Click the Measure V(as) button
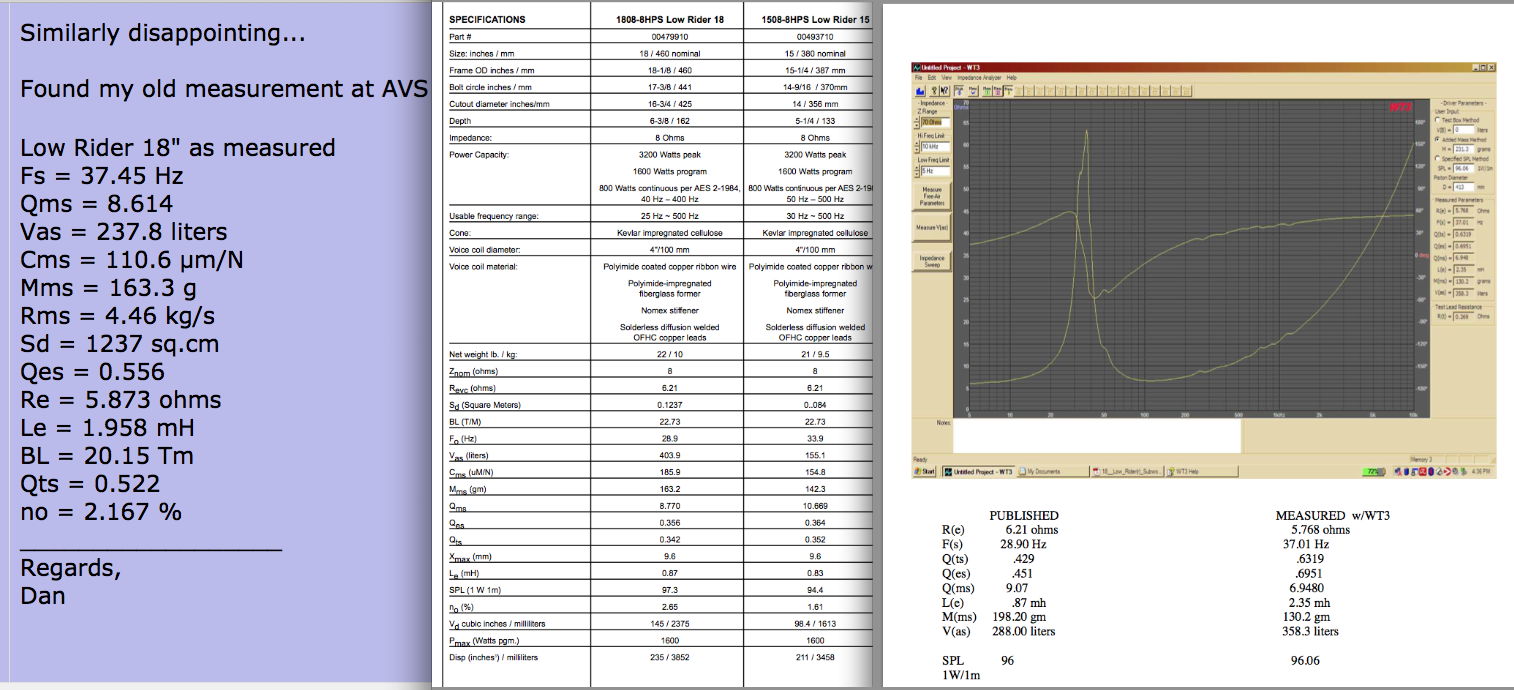This screenshot has width=1514, height=690. [x=932, y=227]
